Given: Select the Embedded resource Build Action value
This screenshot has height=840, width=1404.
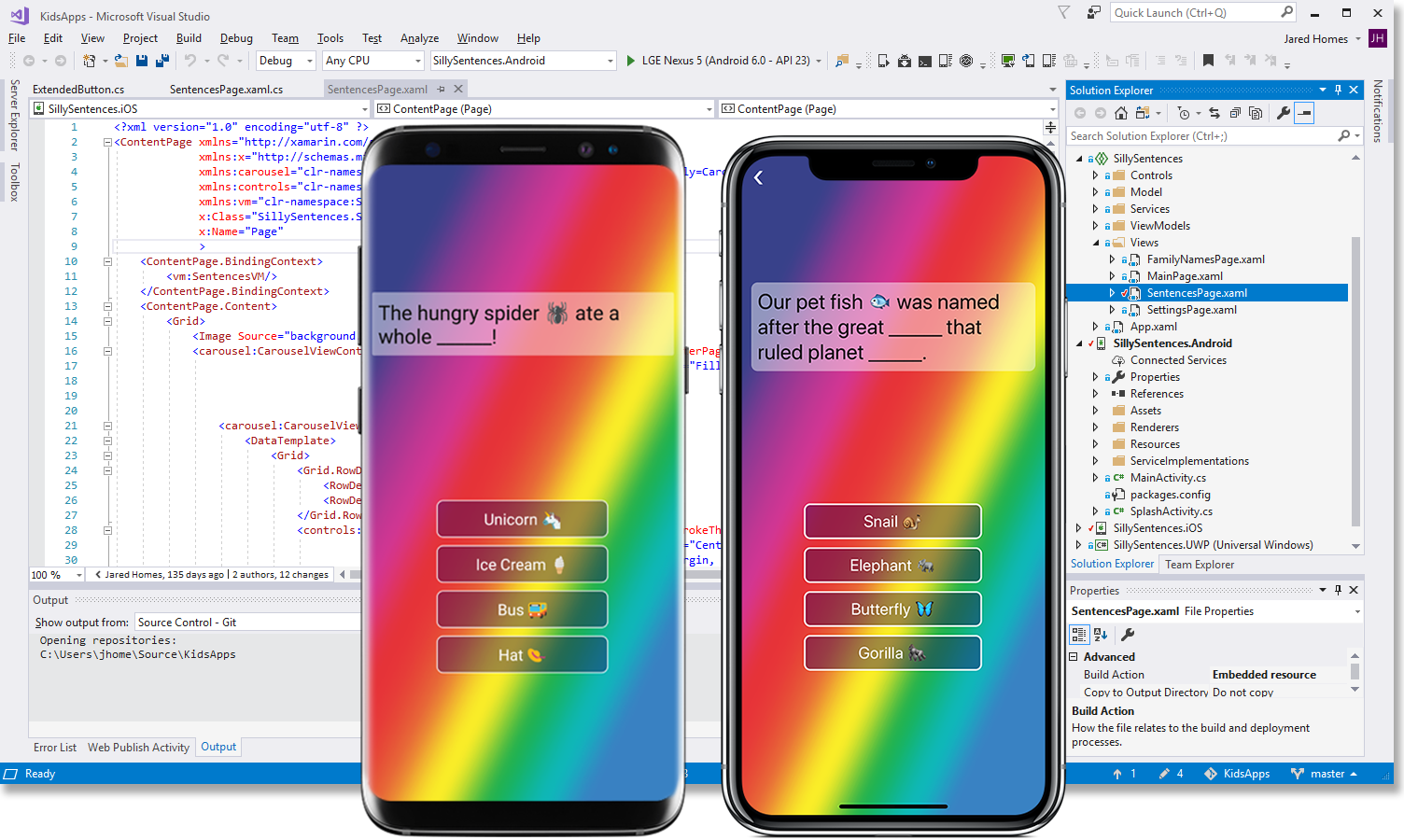Looking at the screenshot, I should [x=1264, y=675].
